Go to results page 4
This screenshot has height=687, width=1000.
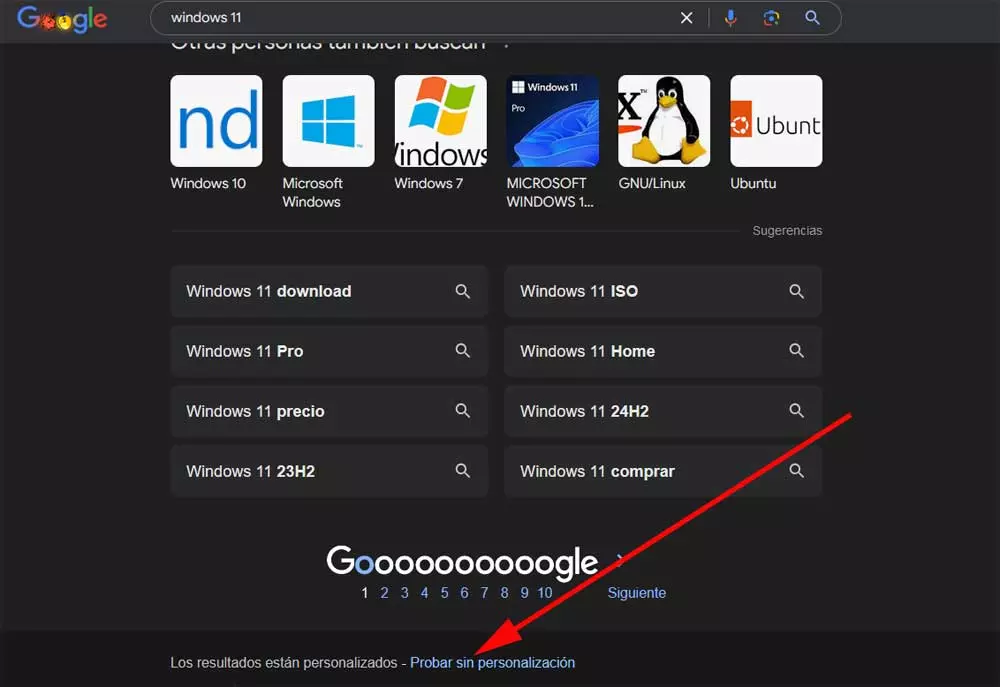pos(424,593)
